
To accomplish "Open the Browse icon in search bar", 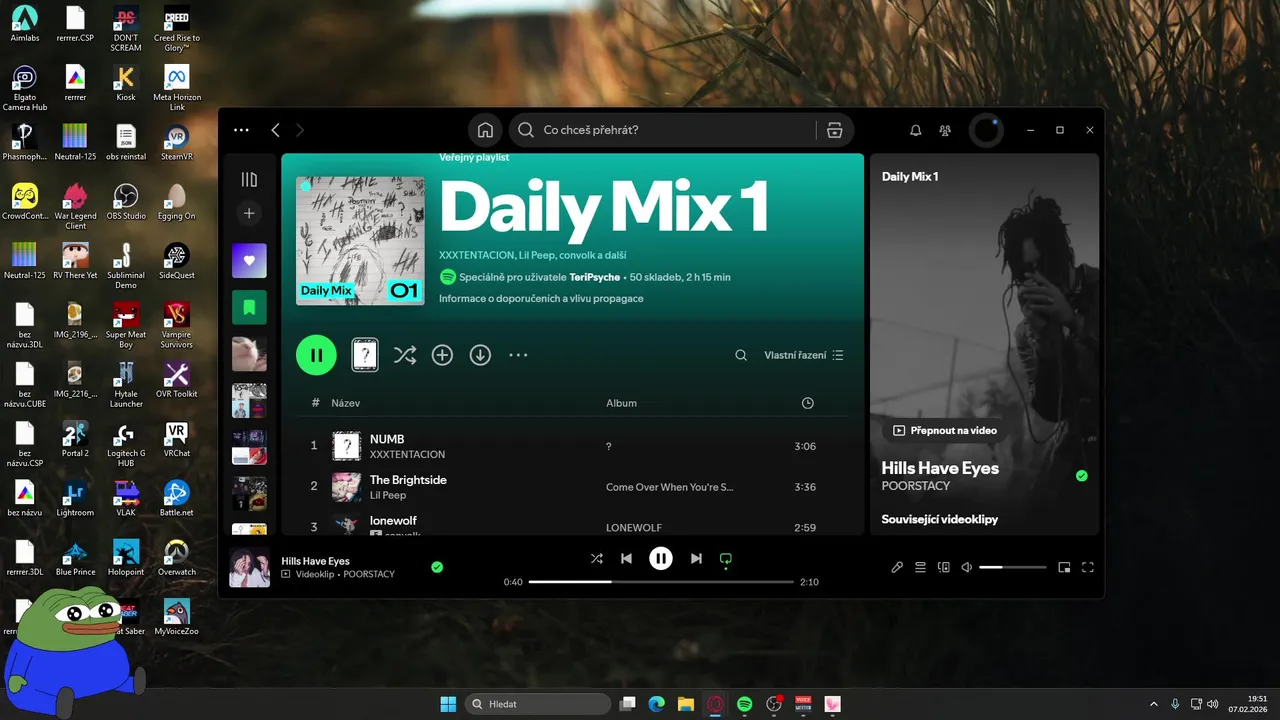I will [x=834, y=130].
